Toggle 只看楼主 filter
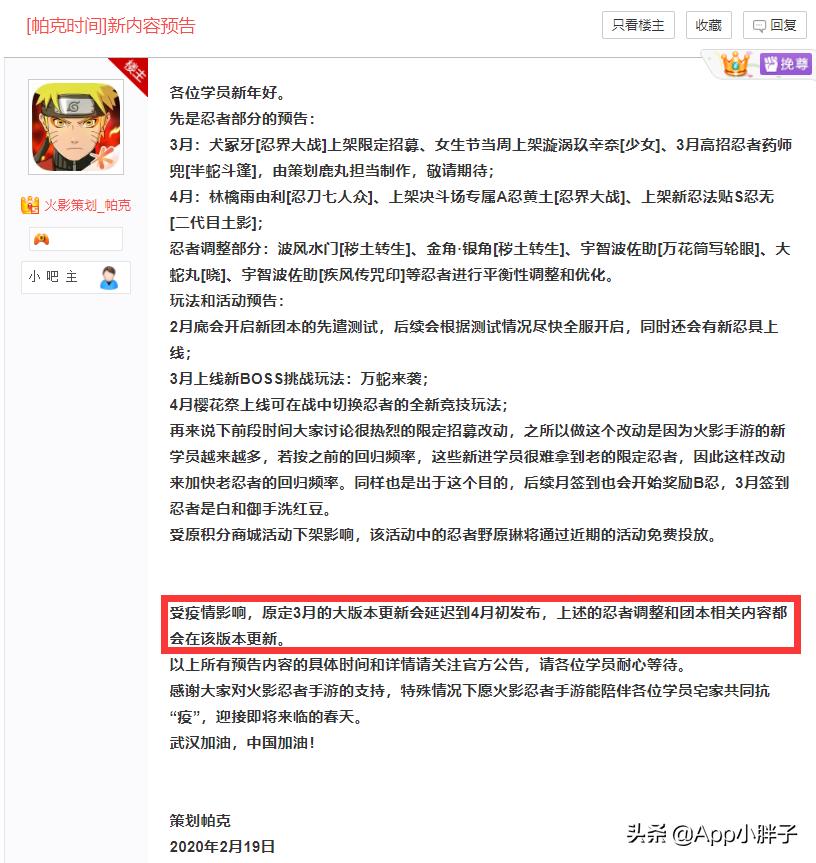 pyautogui.click(x=638, y=25)
